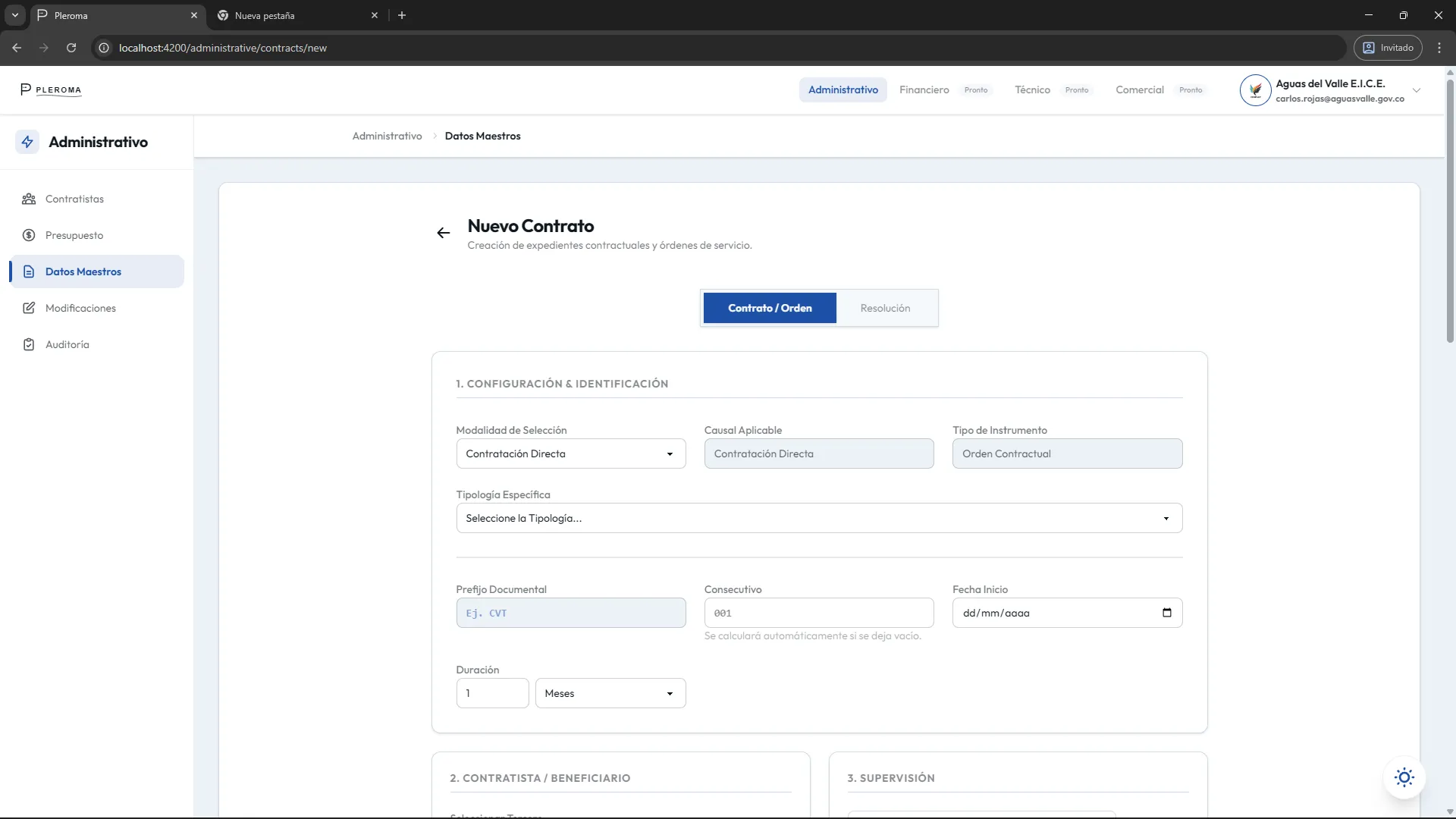Reload the page with browser refresh icon
Viewport: 1456px width, 819px height.
71,48
